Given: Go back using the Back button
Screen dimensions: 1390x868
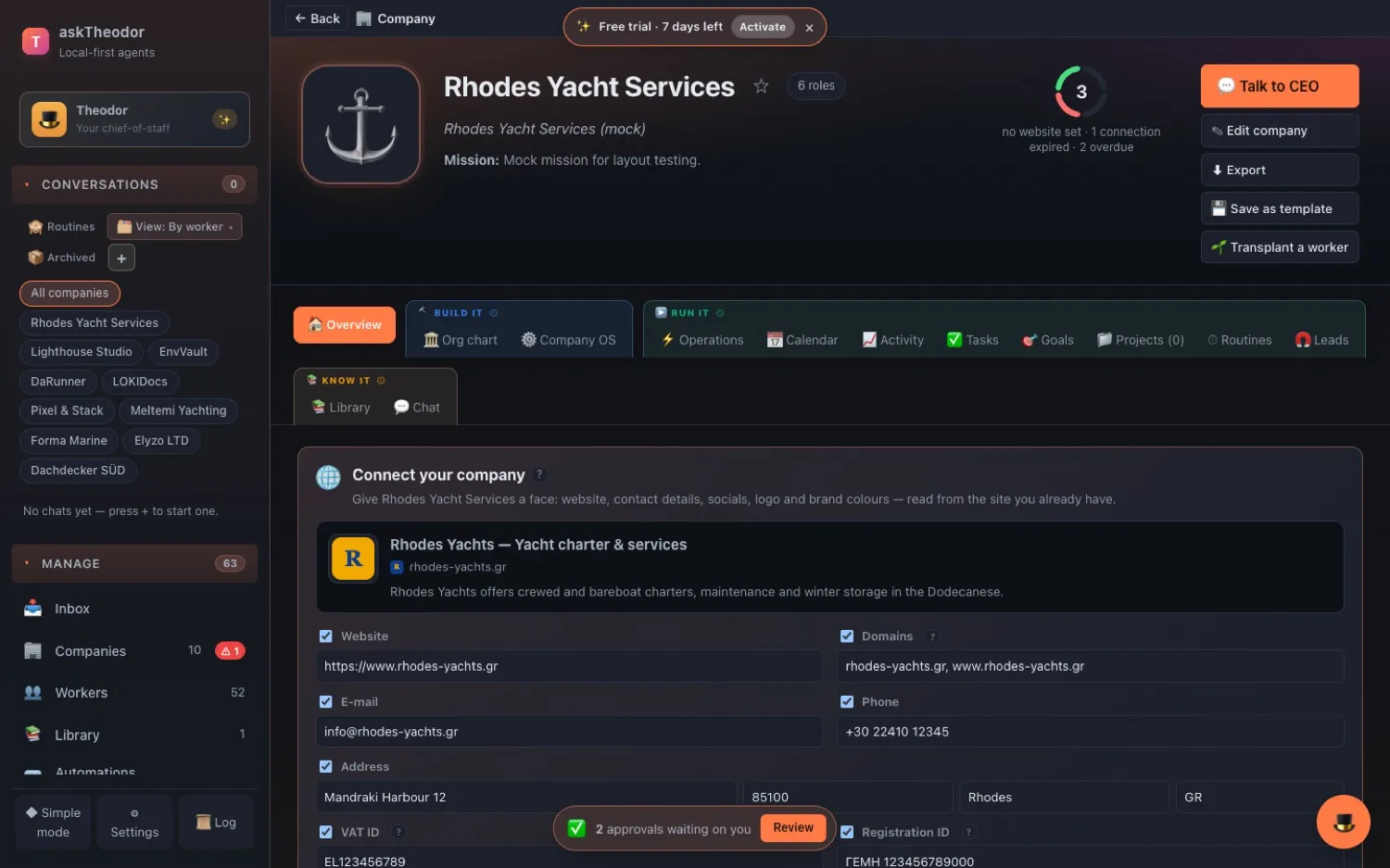Looking at the screenshot, I should pos(317,19).
